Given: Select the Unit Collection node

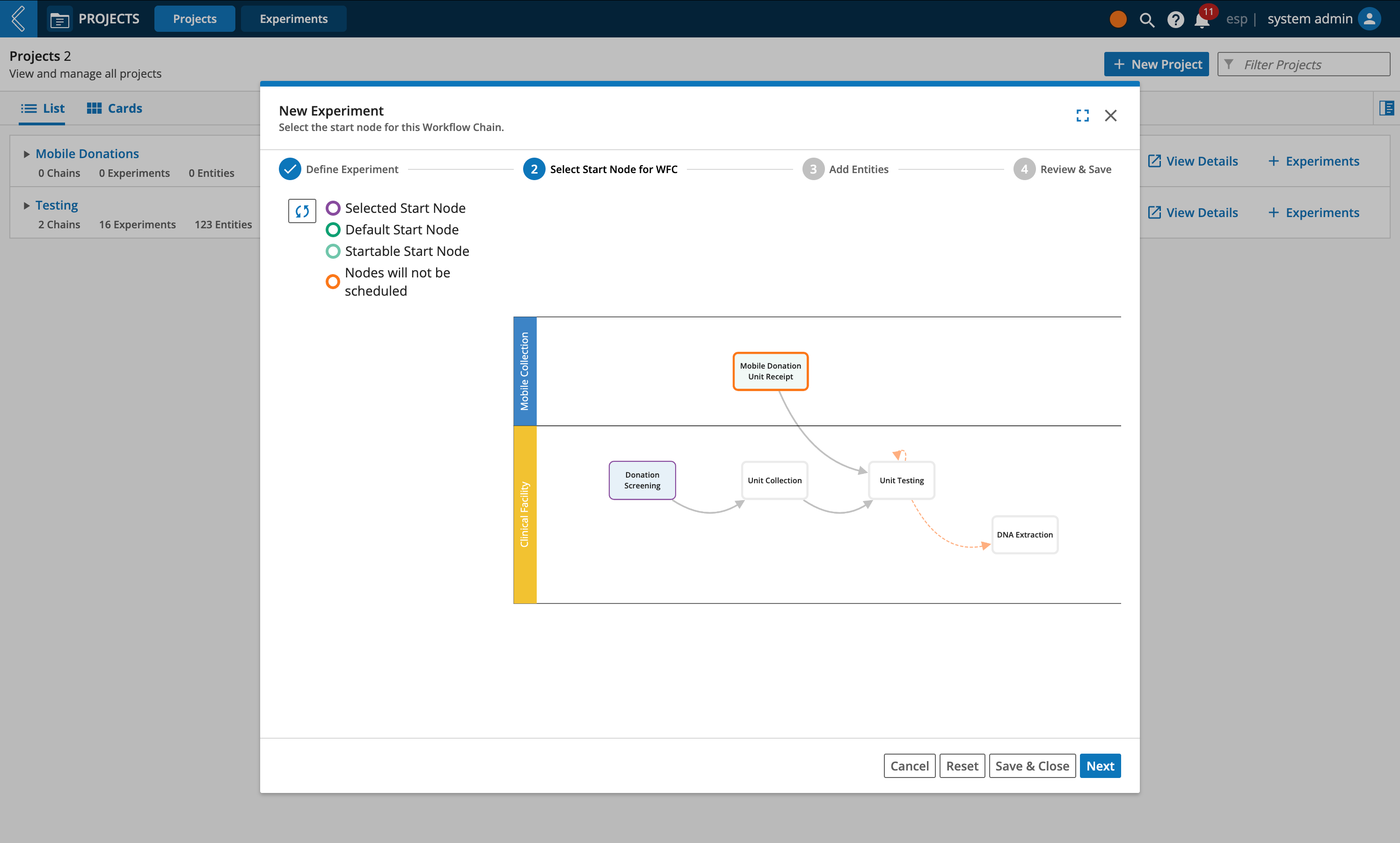Looking at the screenshot, I should [x=774, y=480].
